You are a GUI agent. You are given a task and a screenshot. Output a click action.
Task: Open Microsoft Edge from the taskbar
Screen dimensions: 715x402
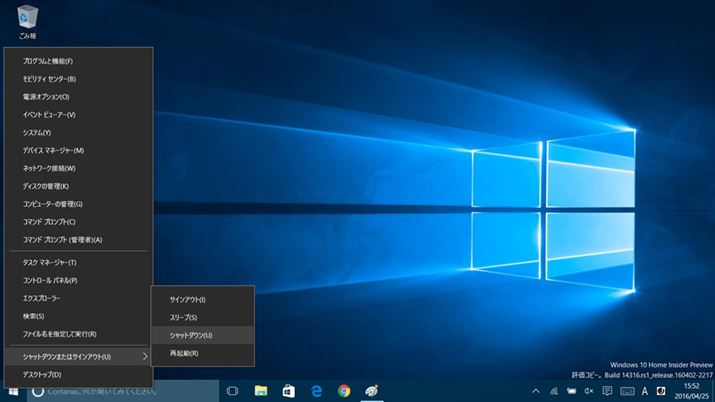coord(316,391)
